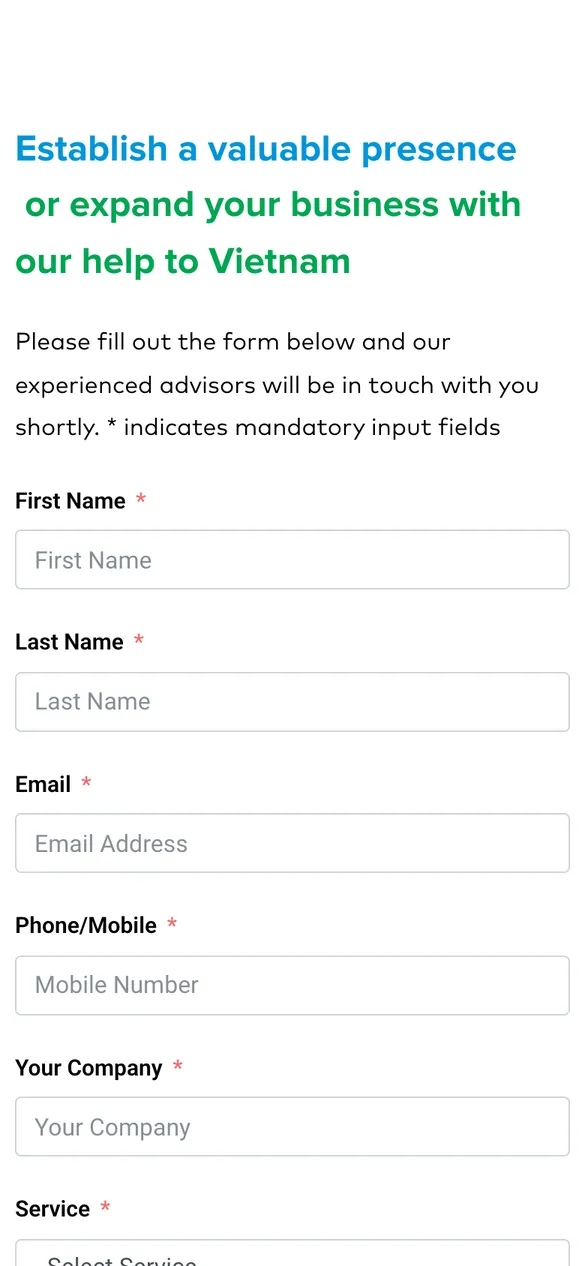Screen dimensions: 585x1266
Task: Click the First Name field label
Action: pos(70,501)
